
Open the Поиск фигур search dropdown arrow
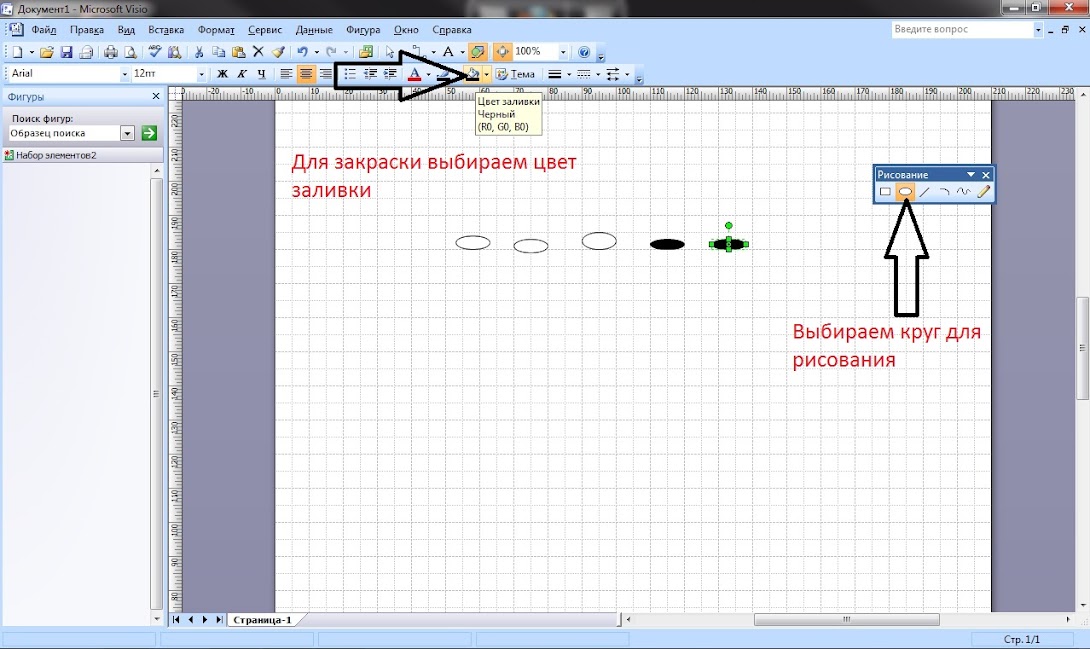click(x=127, y=133)
